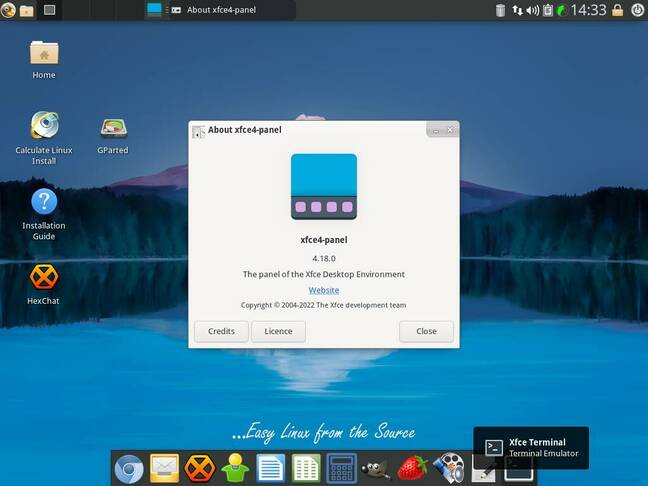Image resolution: width=648 pixels, height=486 pixels.
Task: Launch the Writer document dock icon
Action: coord(271,468)
